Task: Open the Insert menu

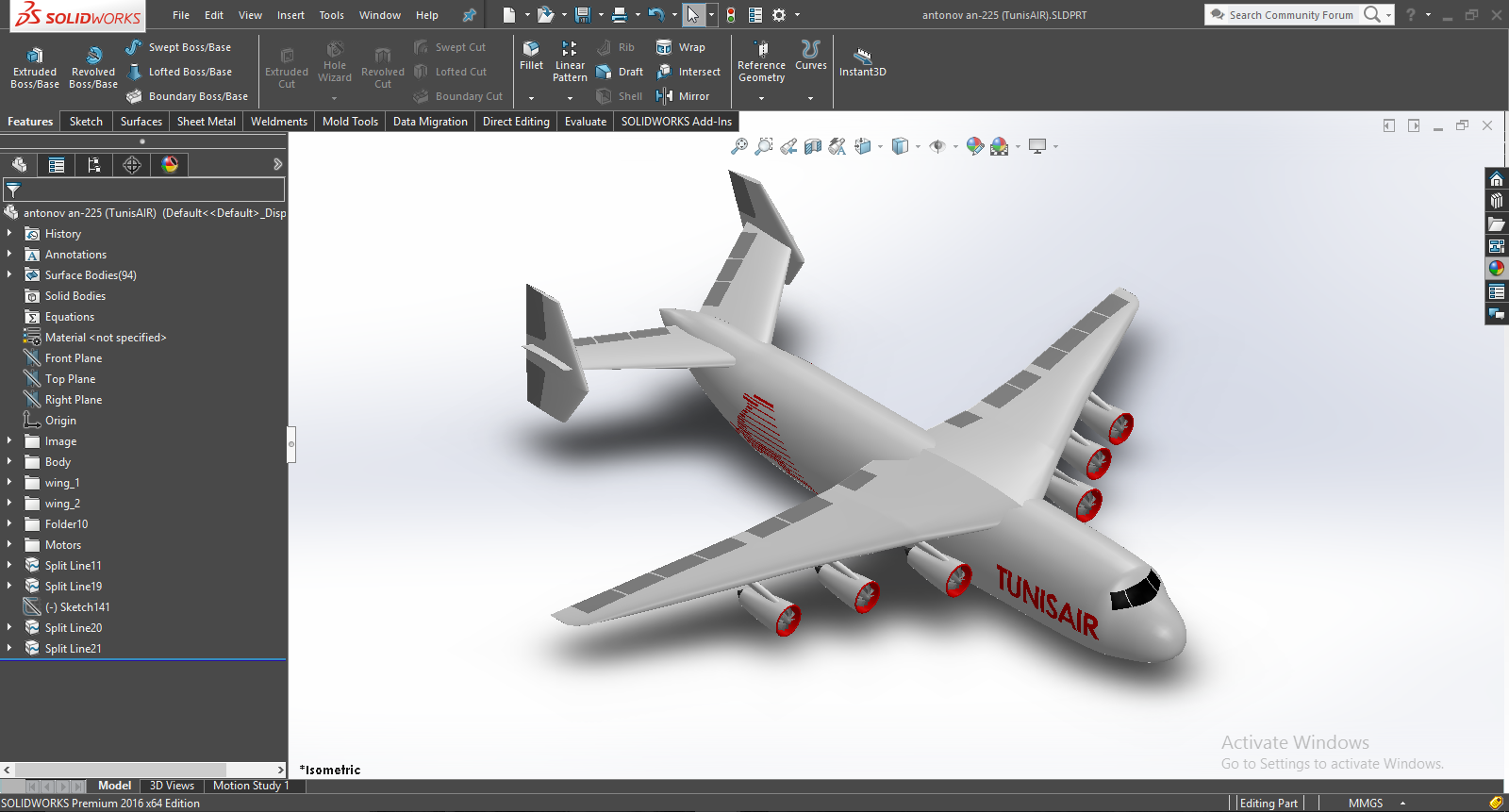Action: (290, 15)
